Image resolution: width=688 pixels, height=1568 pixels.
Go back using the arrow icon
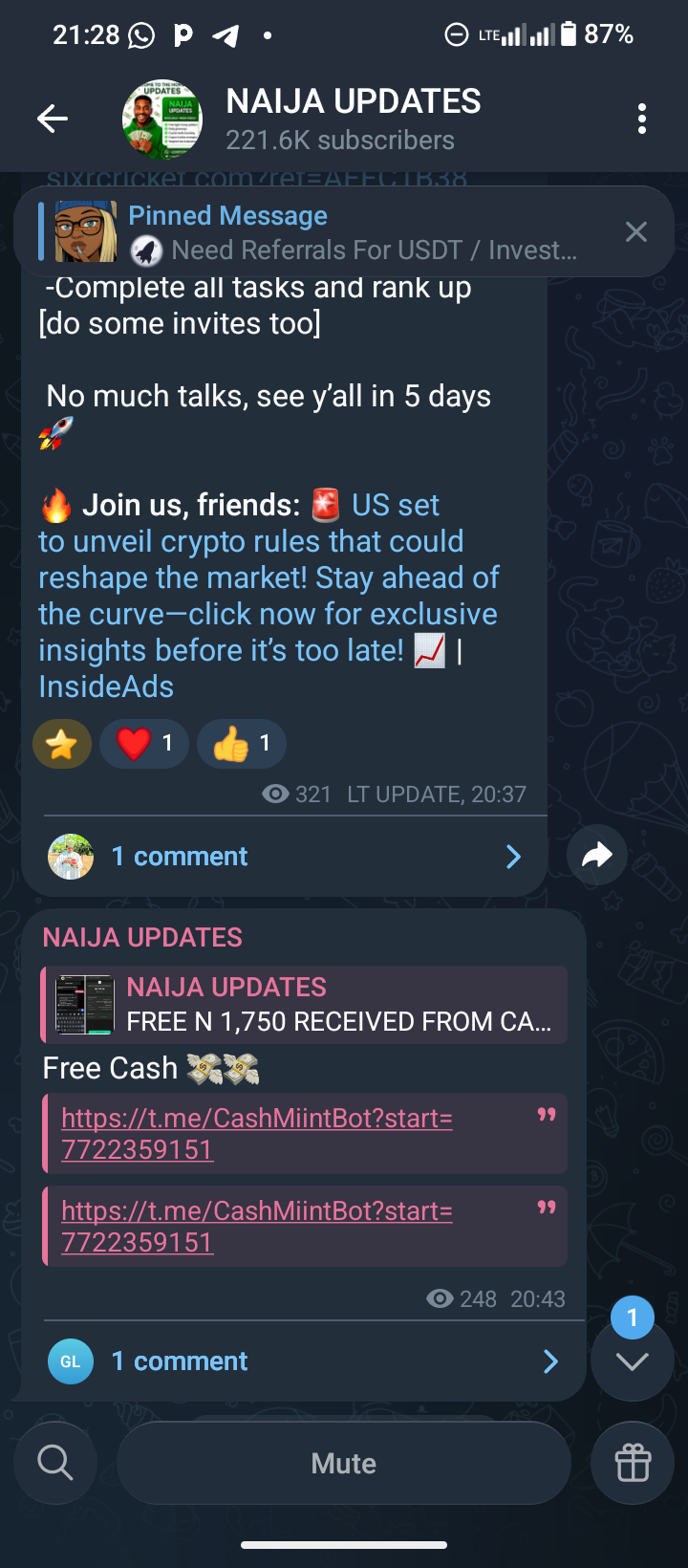click(x=53, y=119)
